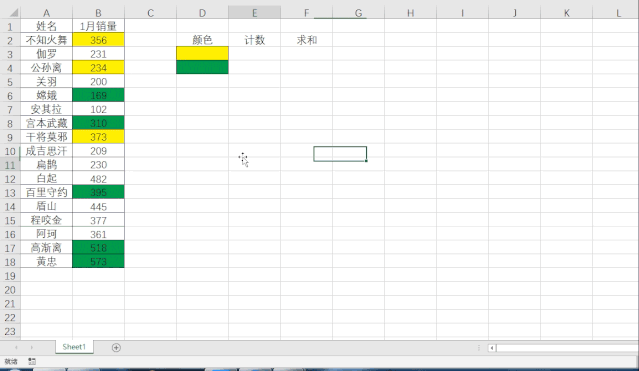Select column E header
Image resolution: width=639 pixels, height=371 pixels.
point(254,13)
